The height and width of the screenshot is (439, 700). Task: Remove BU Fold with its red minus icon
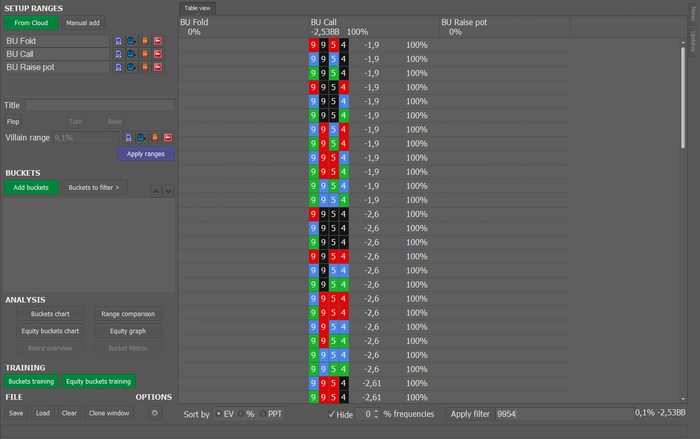click(x=158, y=41)
